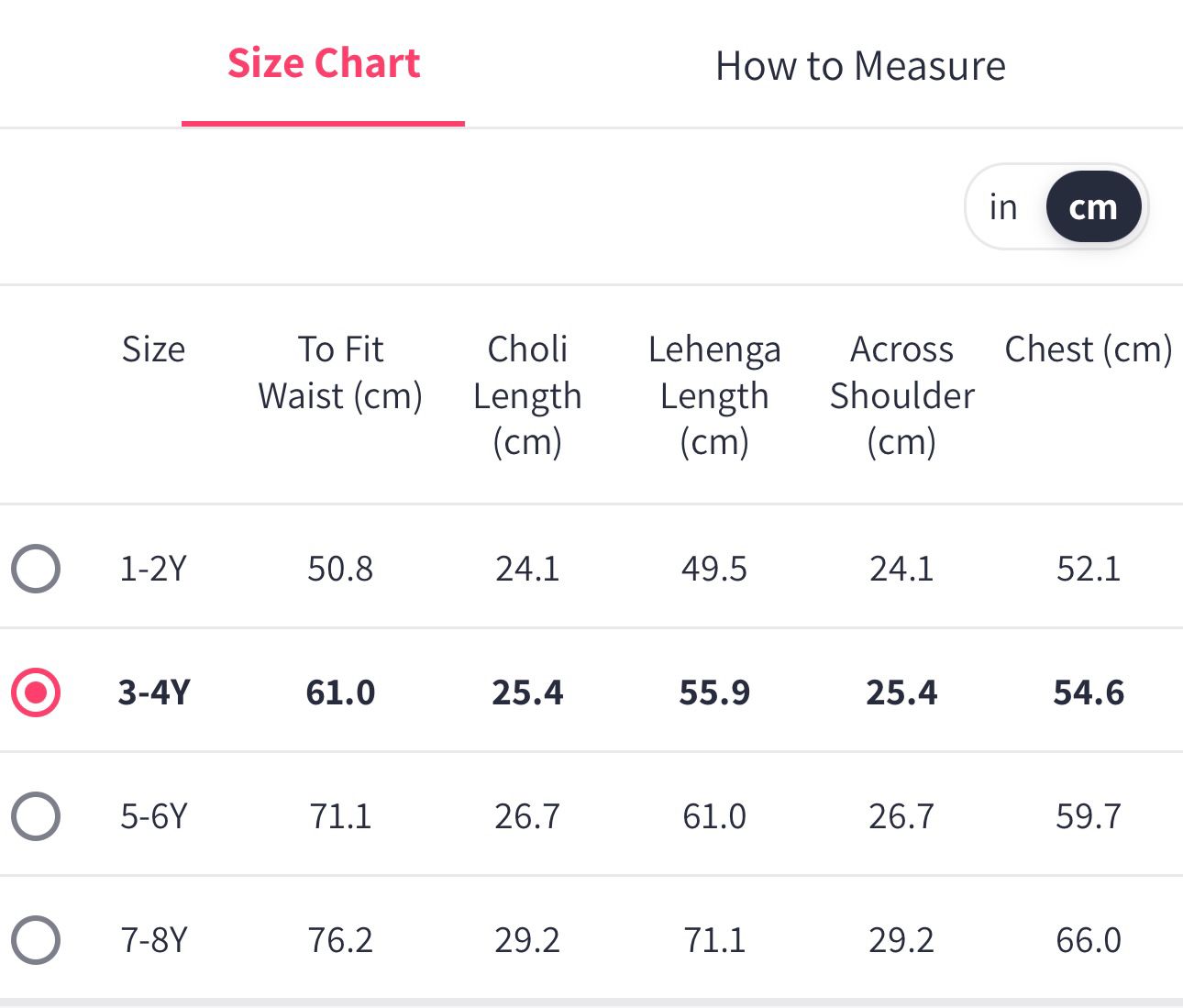
Task: Open the Size Chart tab
Action: coord(324,64)
